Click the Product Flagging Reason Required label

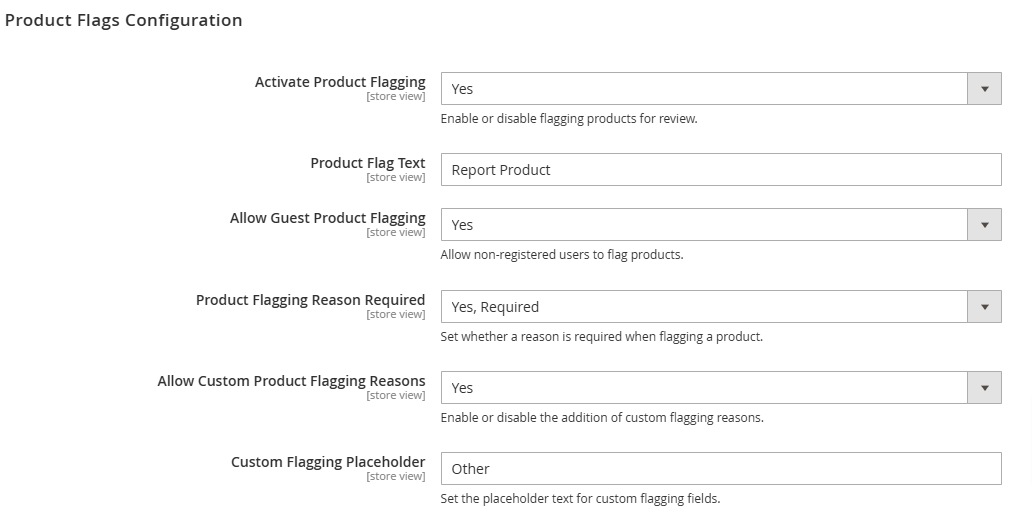311,300
